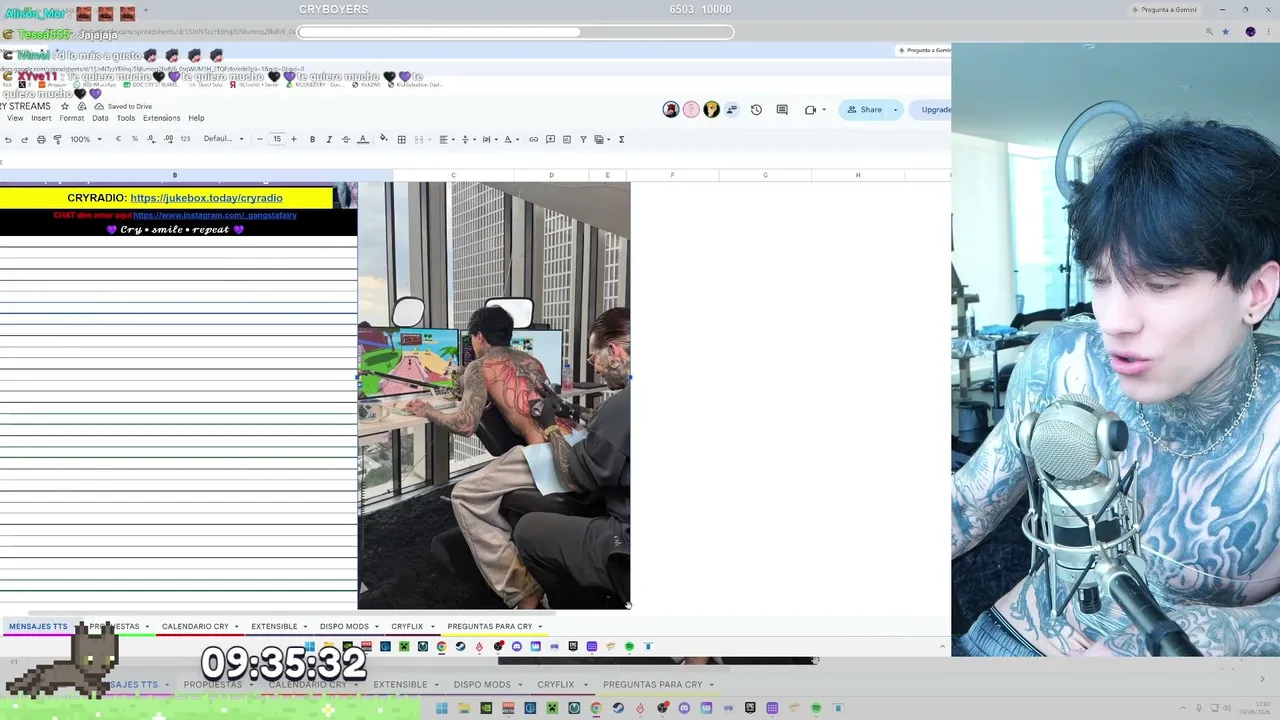
Task: Toggle strikethrough formatting
Action: (346, 139)
